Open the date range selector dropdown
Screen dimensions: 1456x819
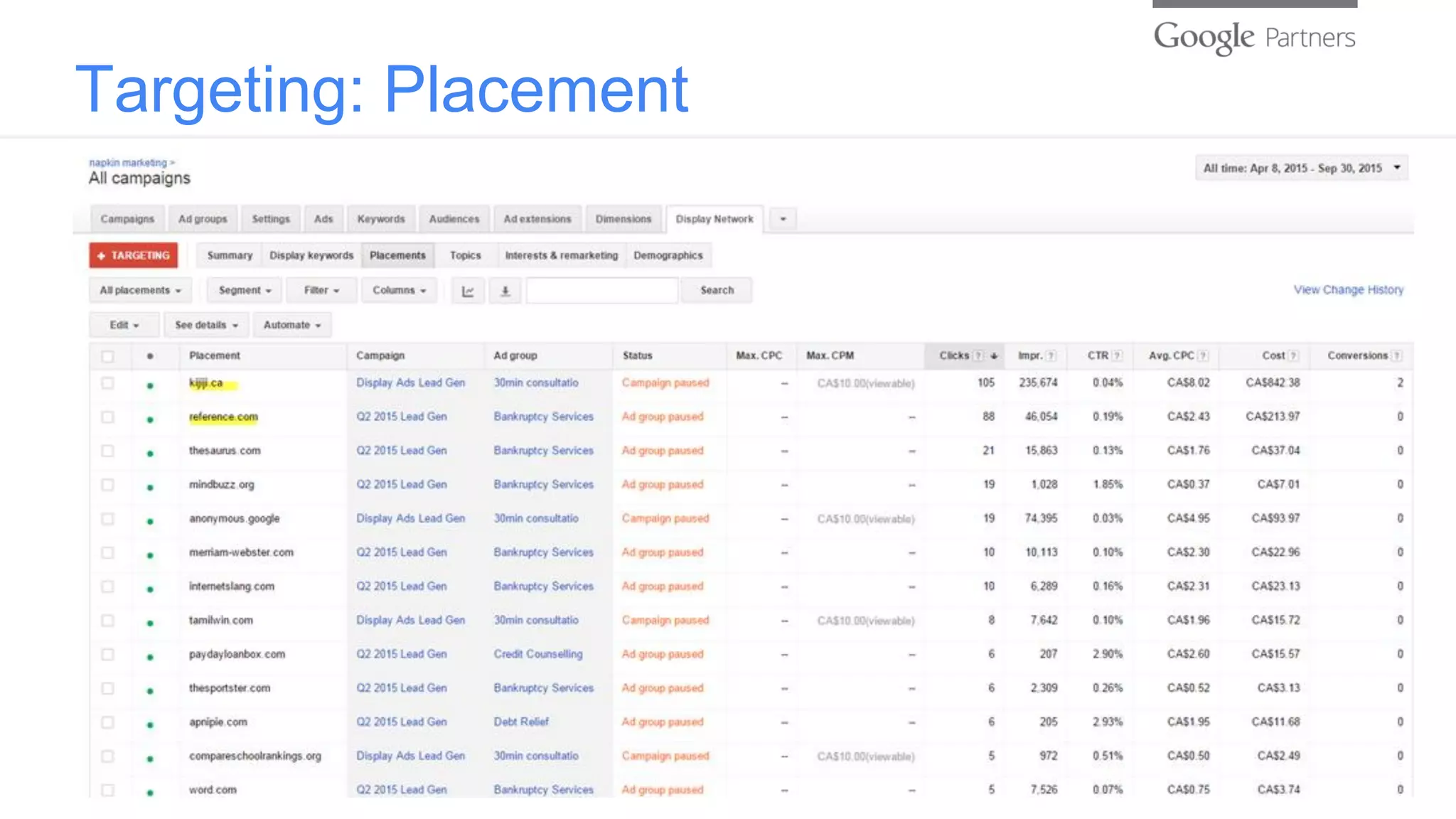1301,168
